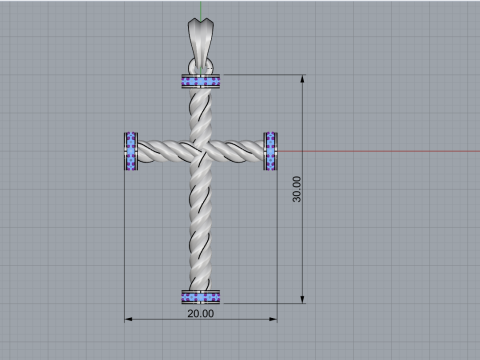Select the pendant bail at the top
The width and height of the screenshot is (480, 360).
point(201,43)
